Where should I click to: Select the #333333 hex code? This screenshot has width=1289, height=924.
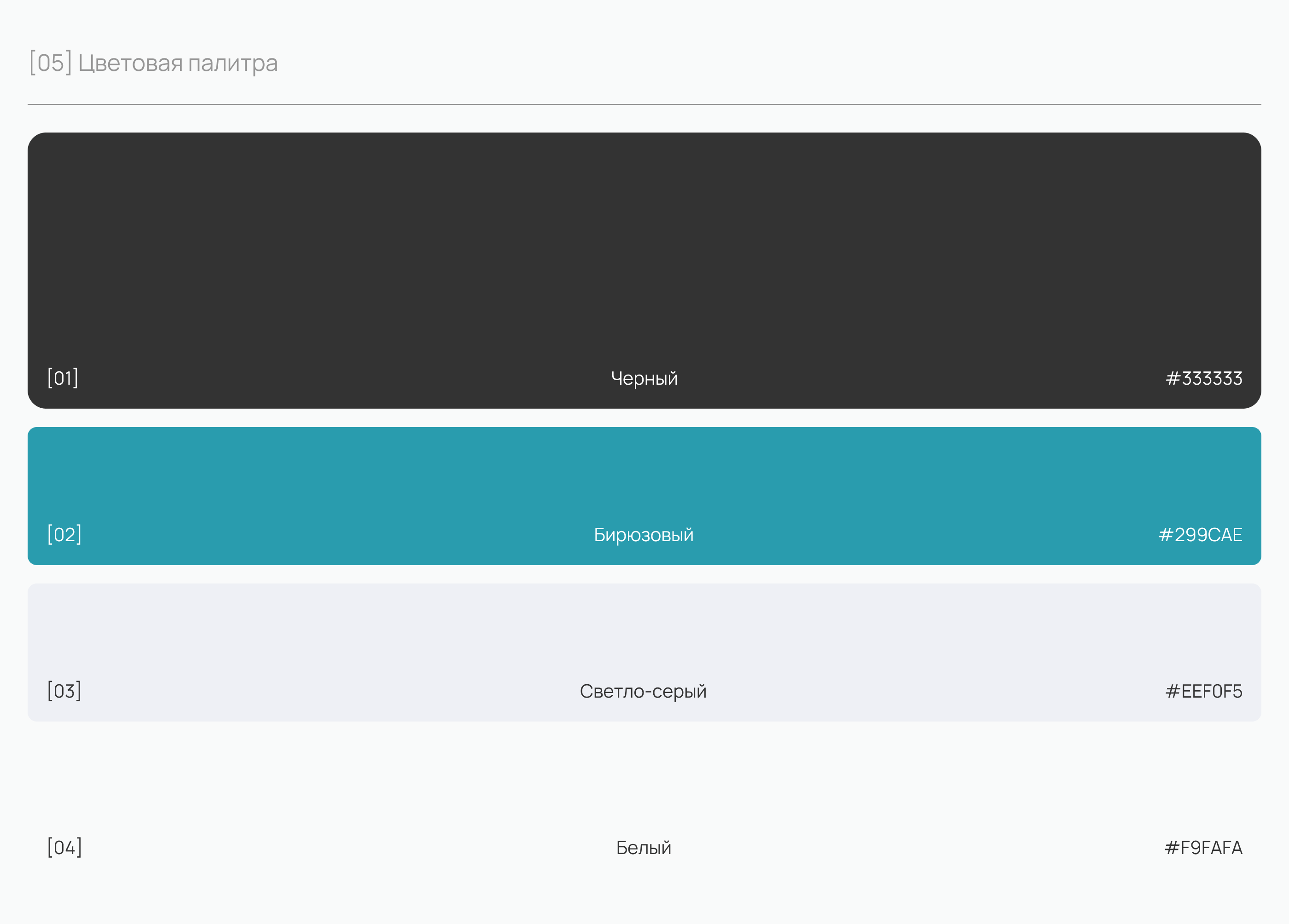point(1204,378)
